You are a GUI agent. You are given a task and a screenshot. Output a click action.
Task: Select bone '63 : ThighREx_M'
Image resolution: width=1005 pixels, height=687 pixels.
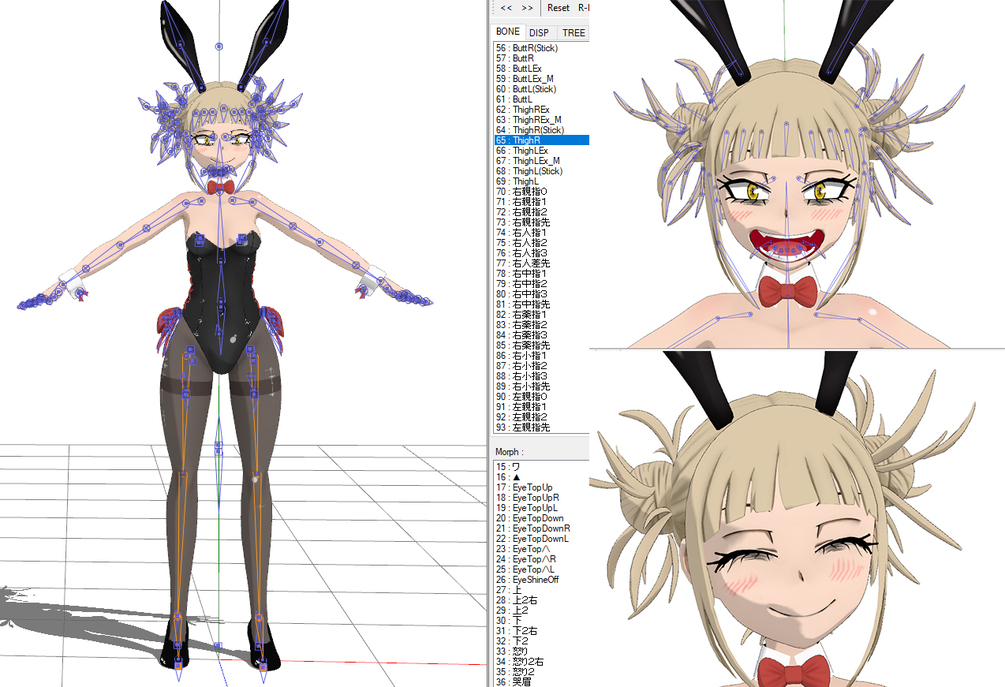pyautogui.click(x=542, y=120)
